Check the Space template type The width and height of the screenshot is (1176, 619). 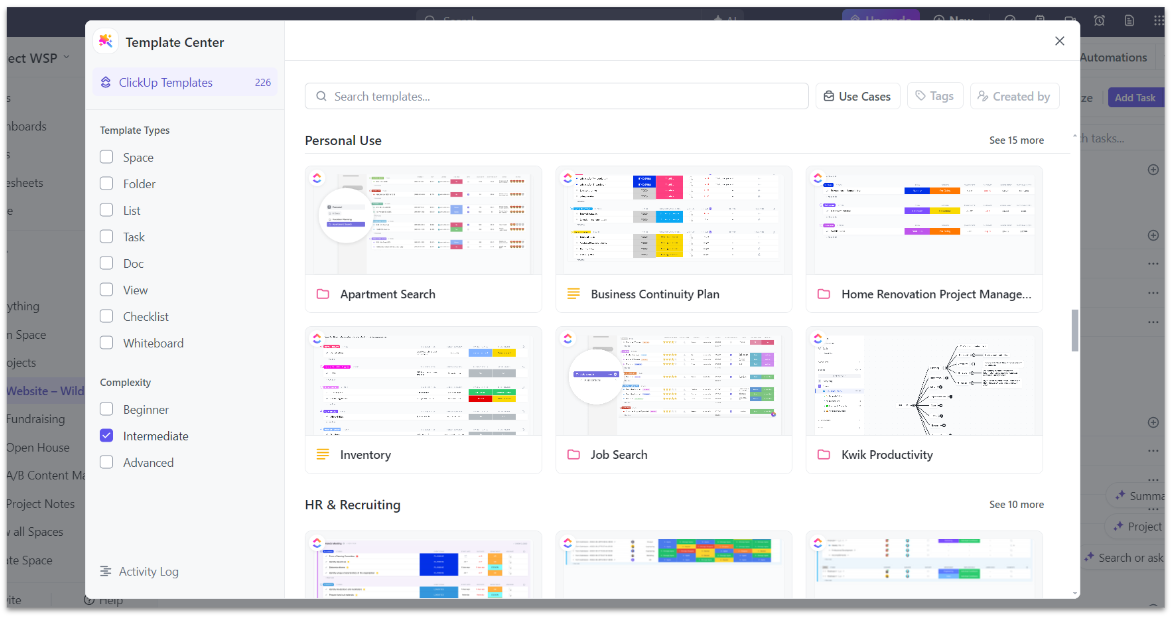tap(106, 157)
